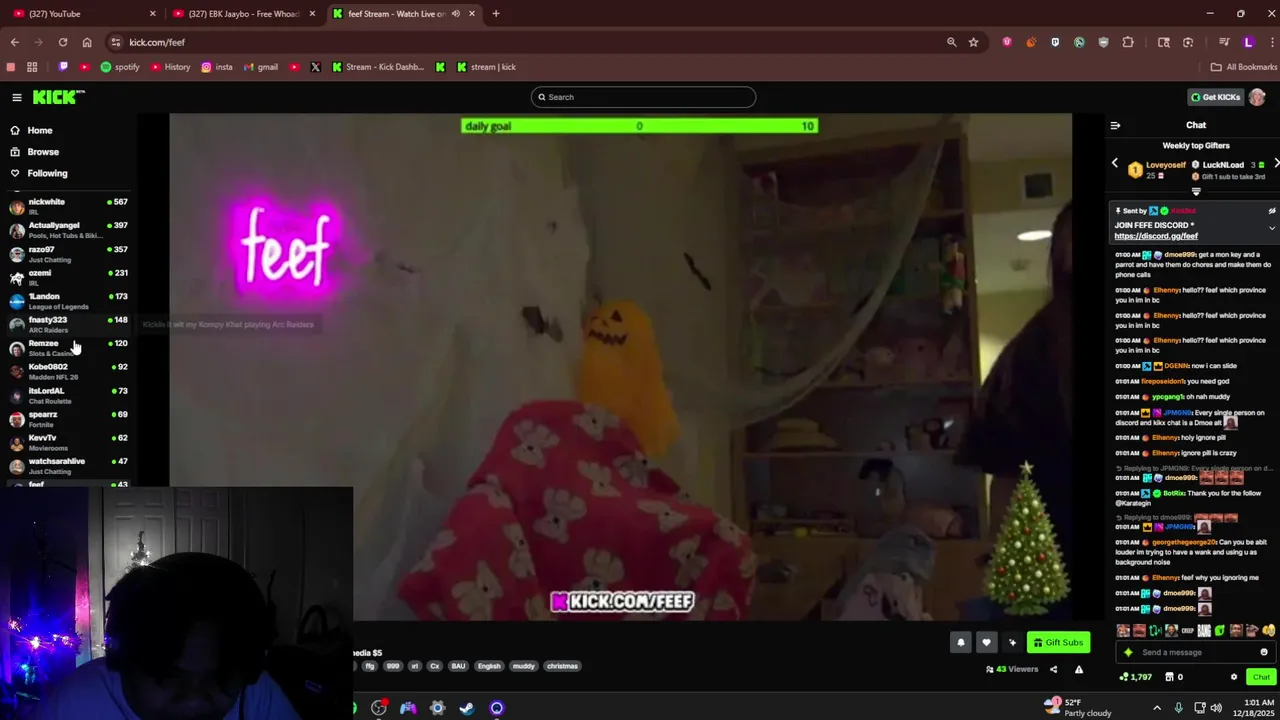Toggle the follow heart button
The height and width of the screenshot is (720, 1280).
click(x=986, y=642)
